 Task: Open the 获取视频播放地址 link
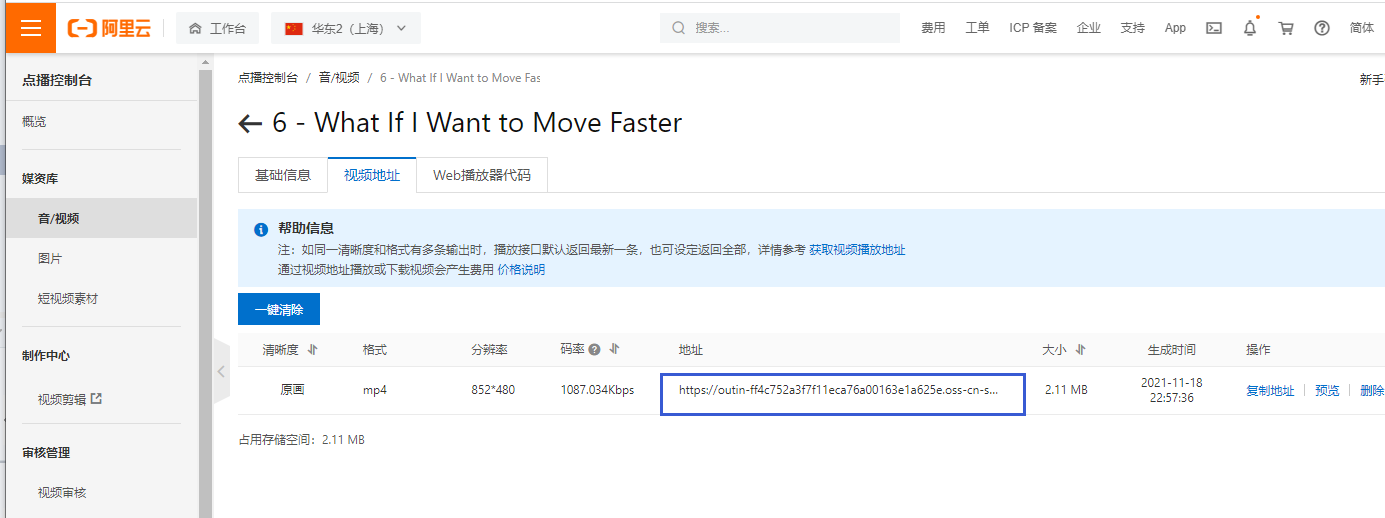(x=857, y=250)
